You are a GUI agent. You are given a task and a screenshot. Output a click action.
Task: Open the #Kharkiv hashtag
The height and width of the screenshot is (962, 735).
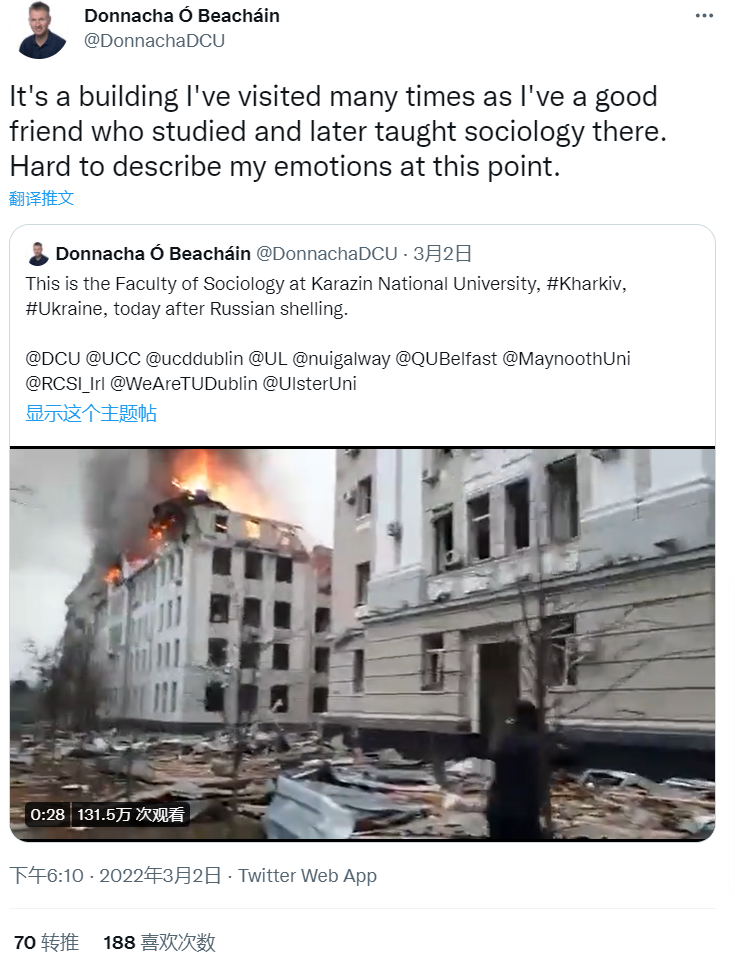[585, 284]
